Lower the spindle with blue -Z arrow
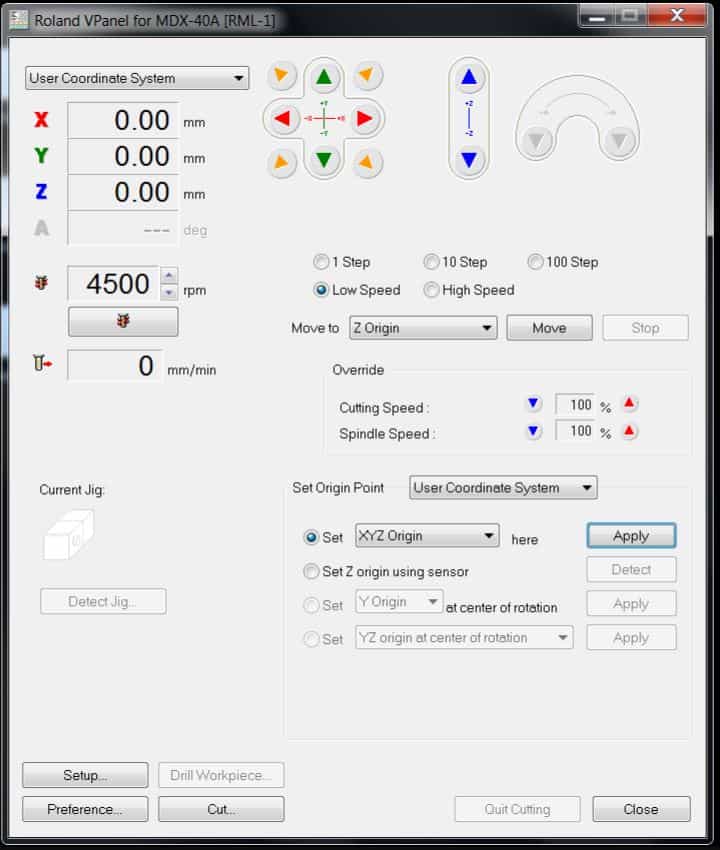The height and width of the screenshot is (850, 720). [x=469, y=160]
